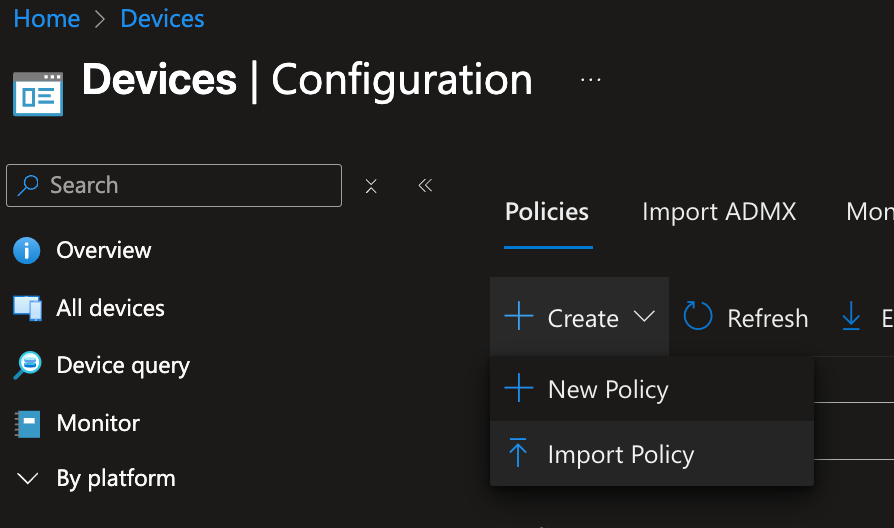Screen dimensions: 894x528
Task: Select the Policies tab
Action: 547,212
